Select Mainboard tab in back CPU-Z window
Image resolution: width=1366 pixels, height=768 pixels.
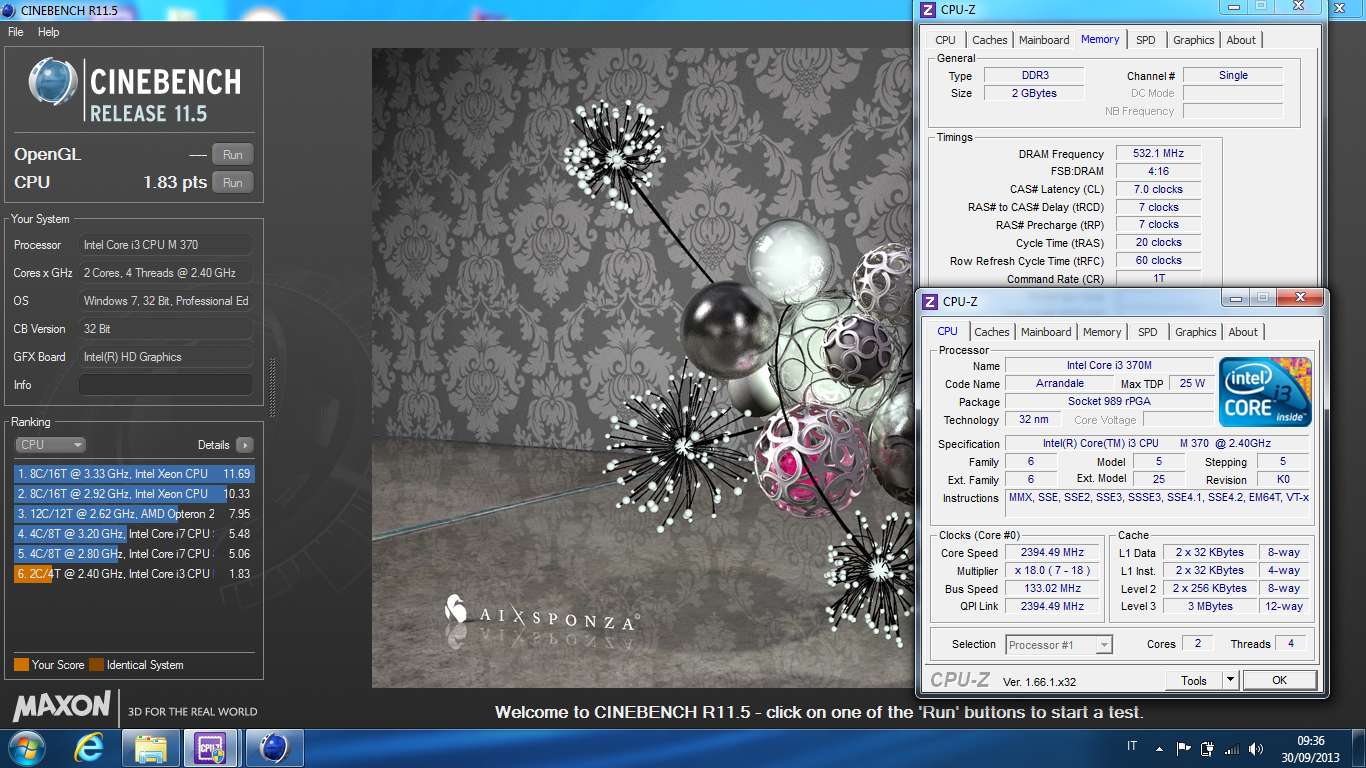pos(1044,40)
